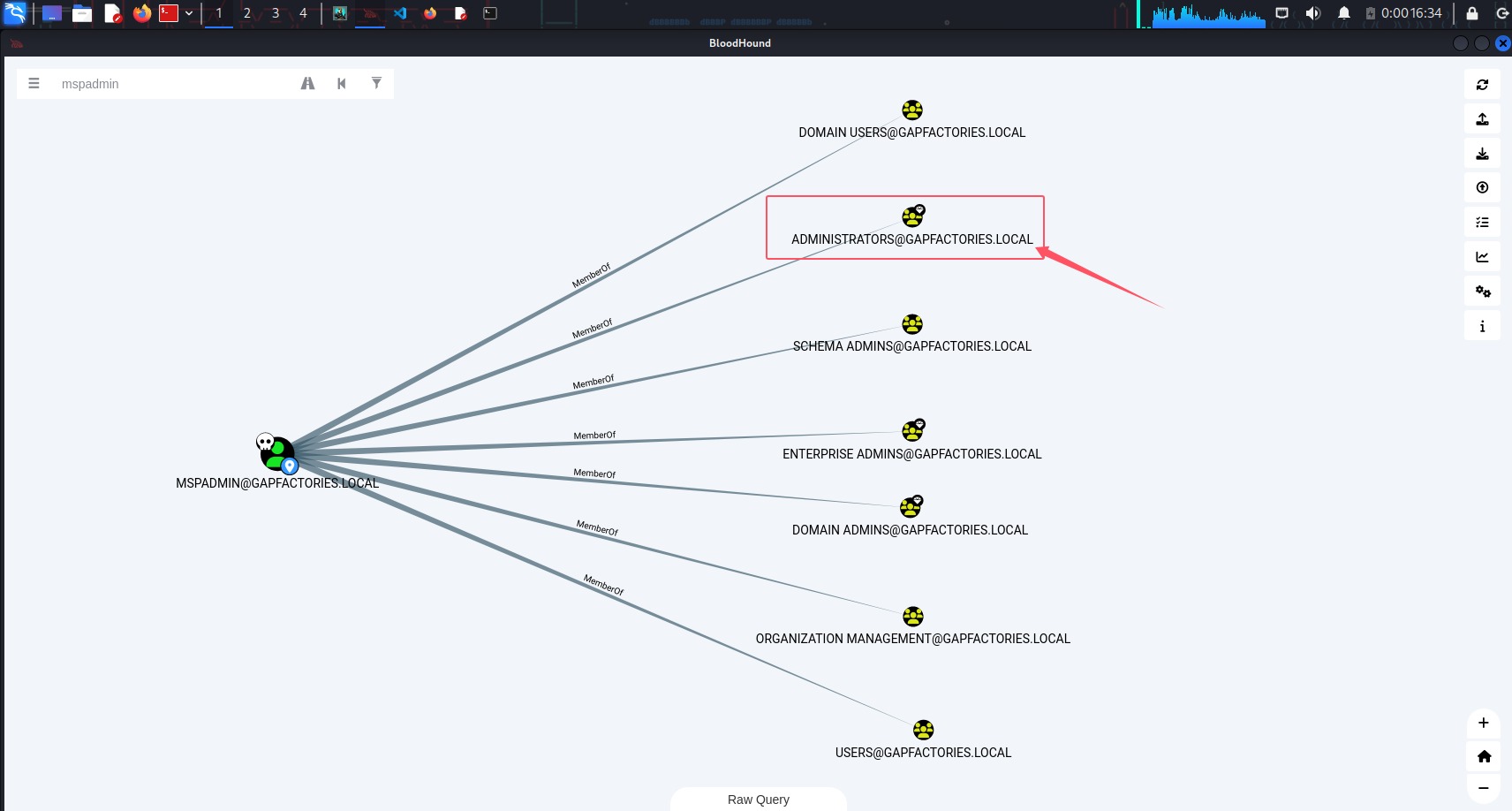Click the MemberOf edge label toward Domain Admins
1512x811 pixels.
click(x=594, y=474)
